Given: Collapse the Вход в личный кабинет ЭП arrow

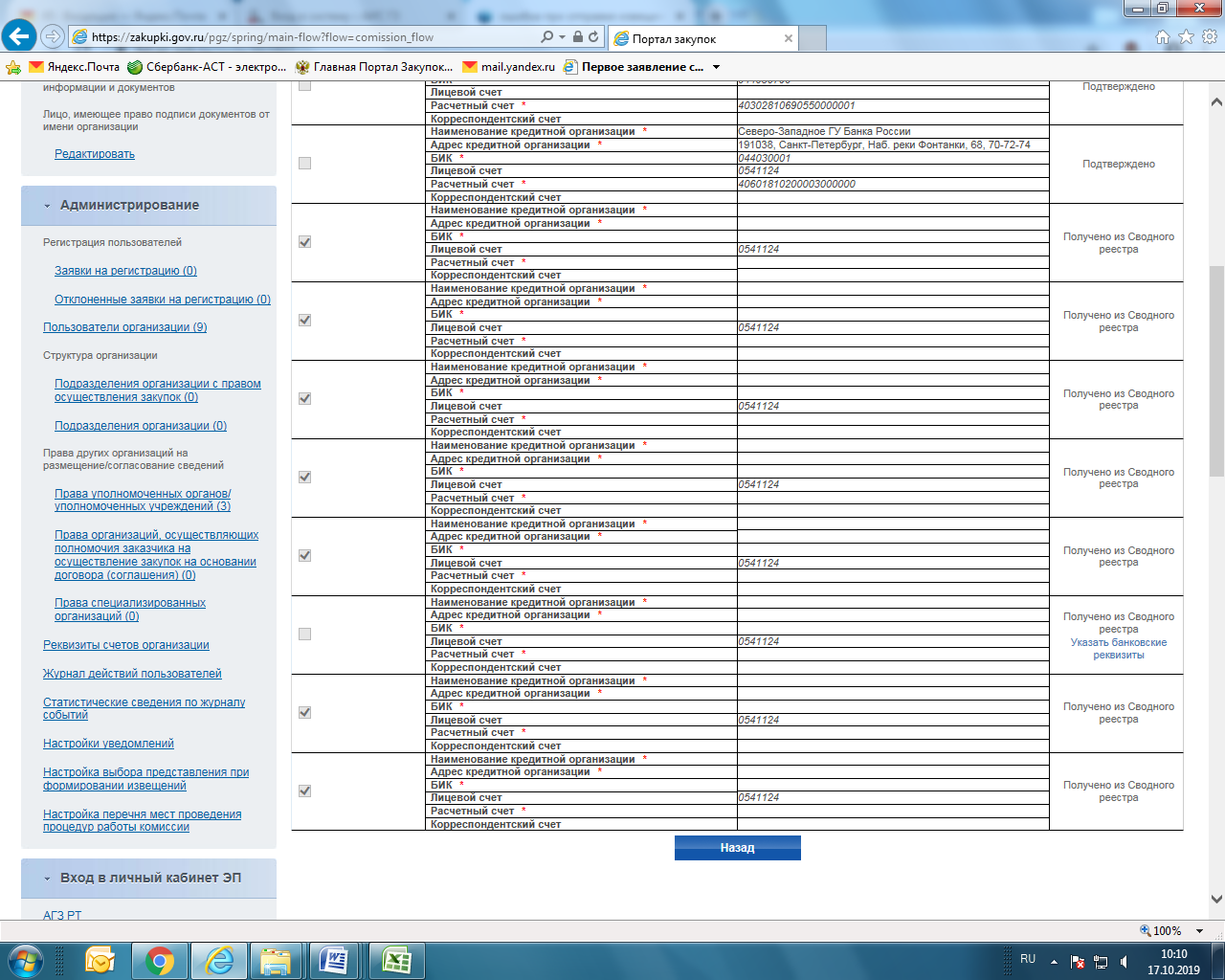Looking at the screenshot, I should tap(47, 879).
